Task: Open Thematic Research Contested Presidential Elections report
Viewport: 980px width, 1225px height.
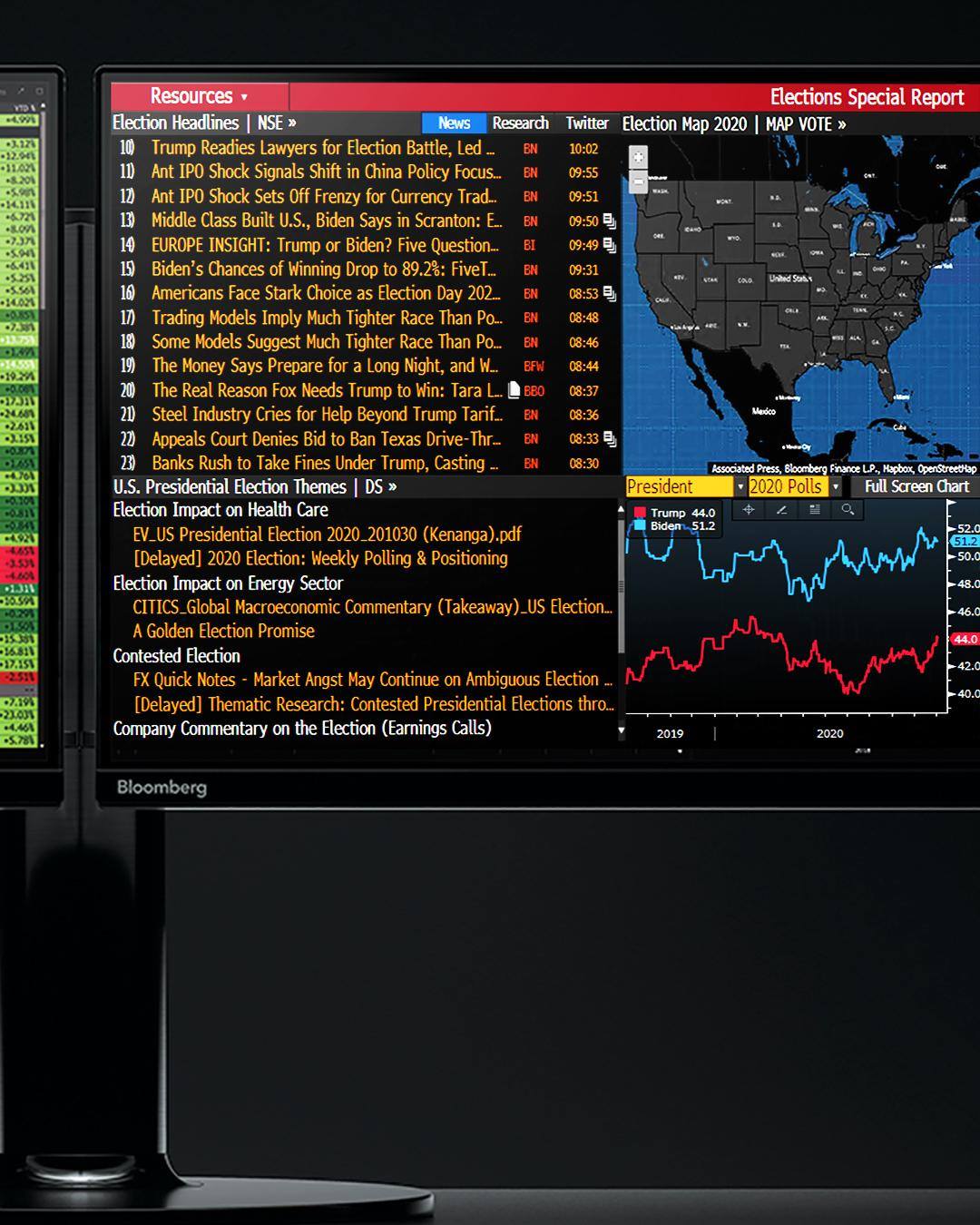Action: (x=373, y=704)
